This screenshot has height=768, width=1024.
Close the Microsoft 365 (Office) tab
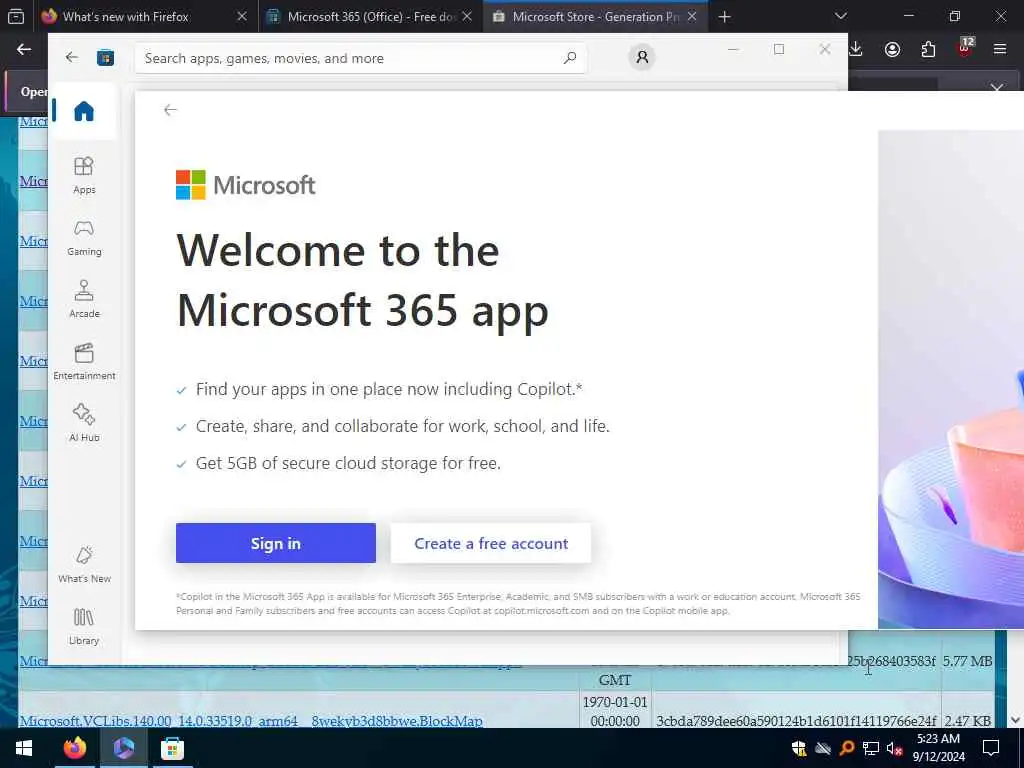point(467,17)
